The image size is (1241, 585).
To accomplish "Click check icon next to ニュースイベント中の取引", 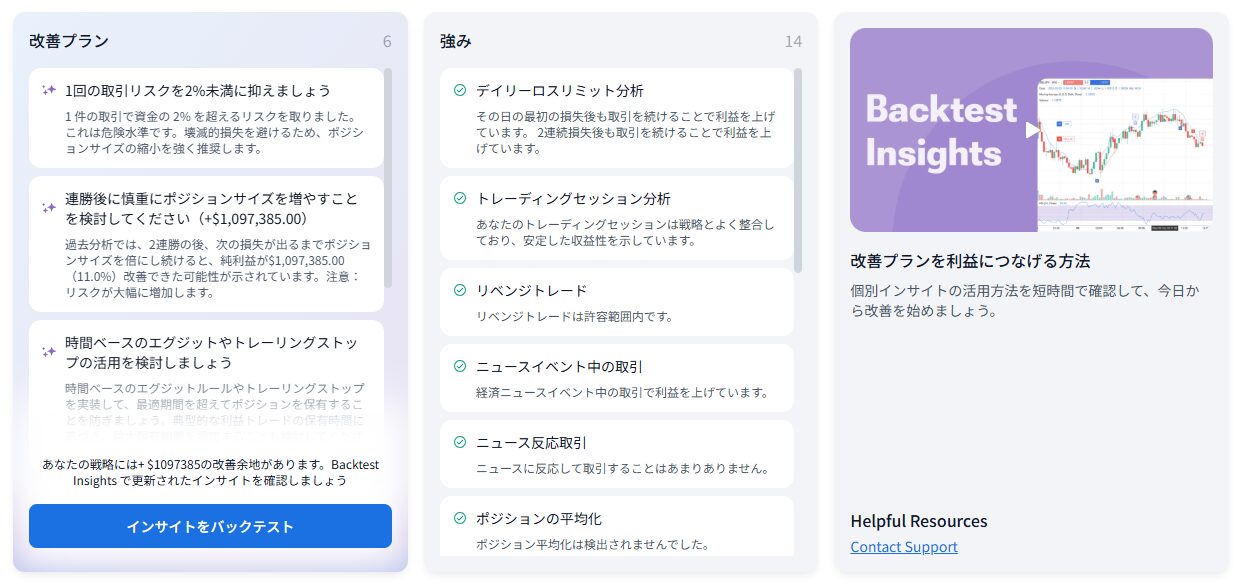I will click(460, 366).
